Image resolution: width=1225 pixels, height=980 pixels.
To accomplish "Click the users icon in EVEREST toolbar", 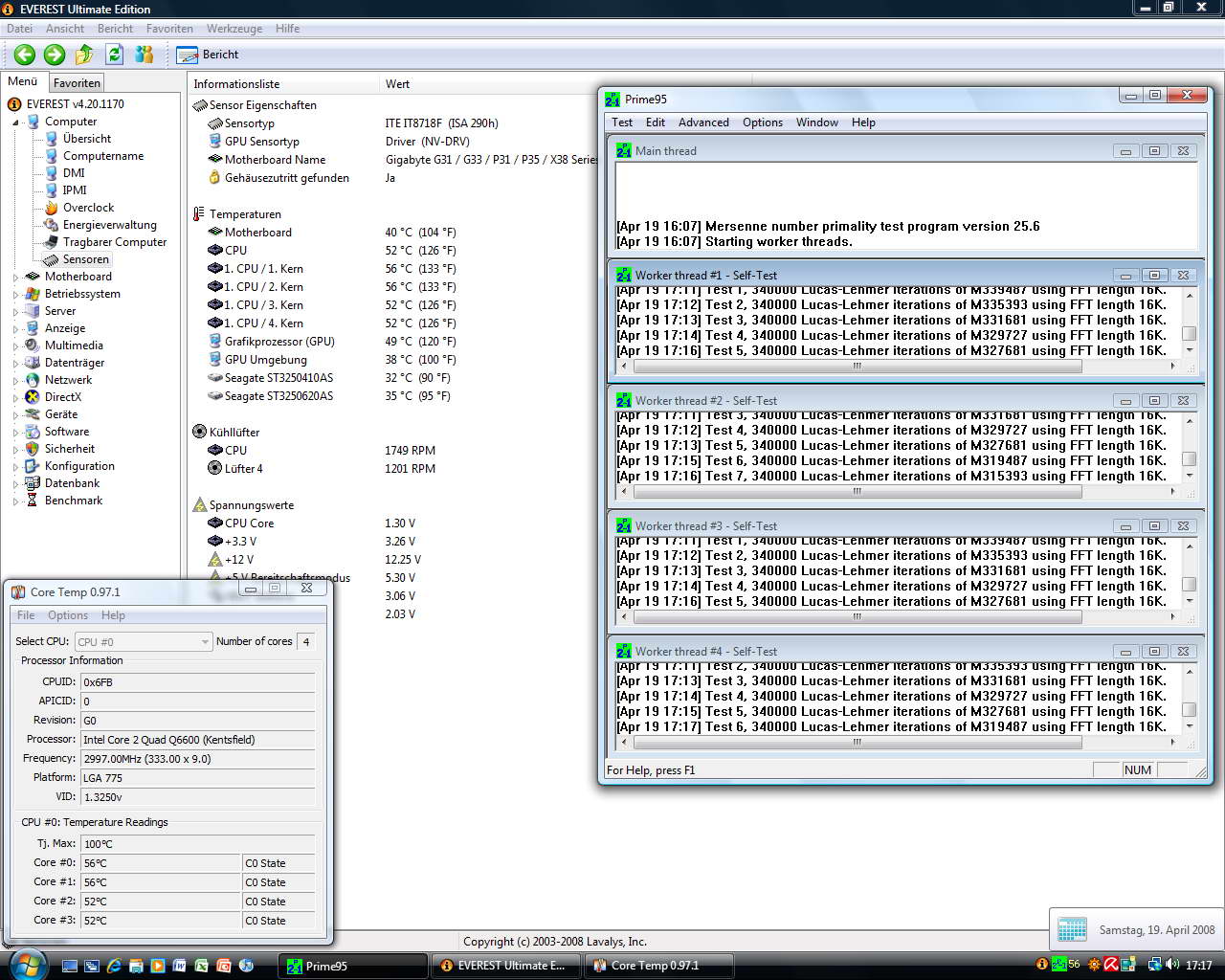I will pyautogui.click(x=145, y=55).
